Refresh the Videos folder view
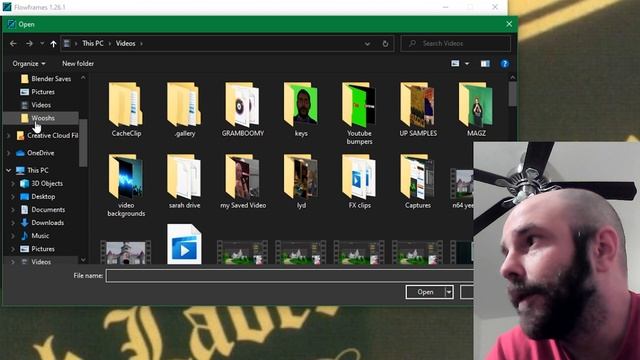 coord(385,44)
